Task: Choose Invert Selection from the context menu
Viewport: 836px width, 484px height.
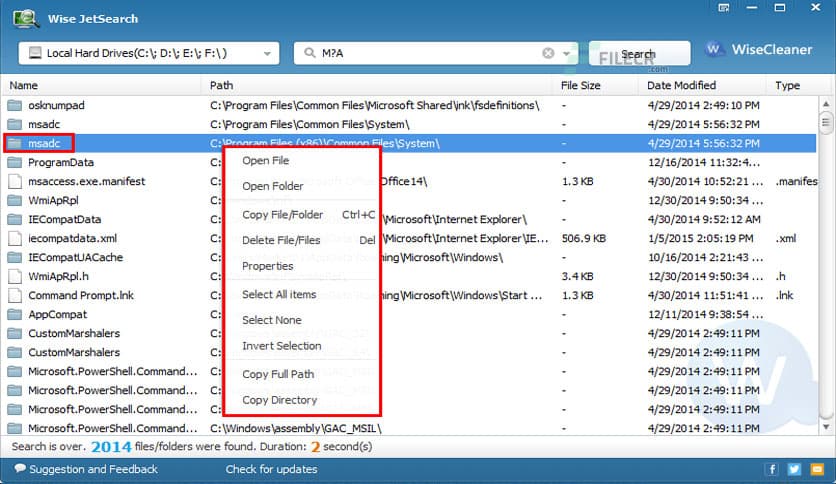Action: click(281, 346)
